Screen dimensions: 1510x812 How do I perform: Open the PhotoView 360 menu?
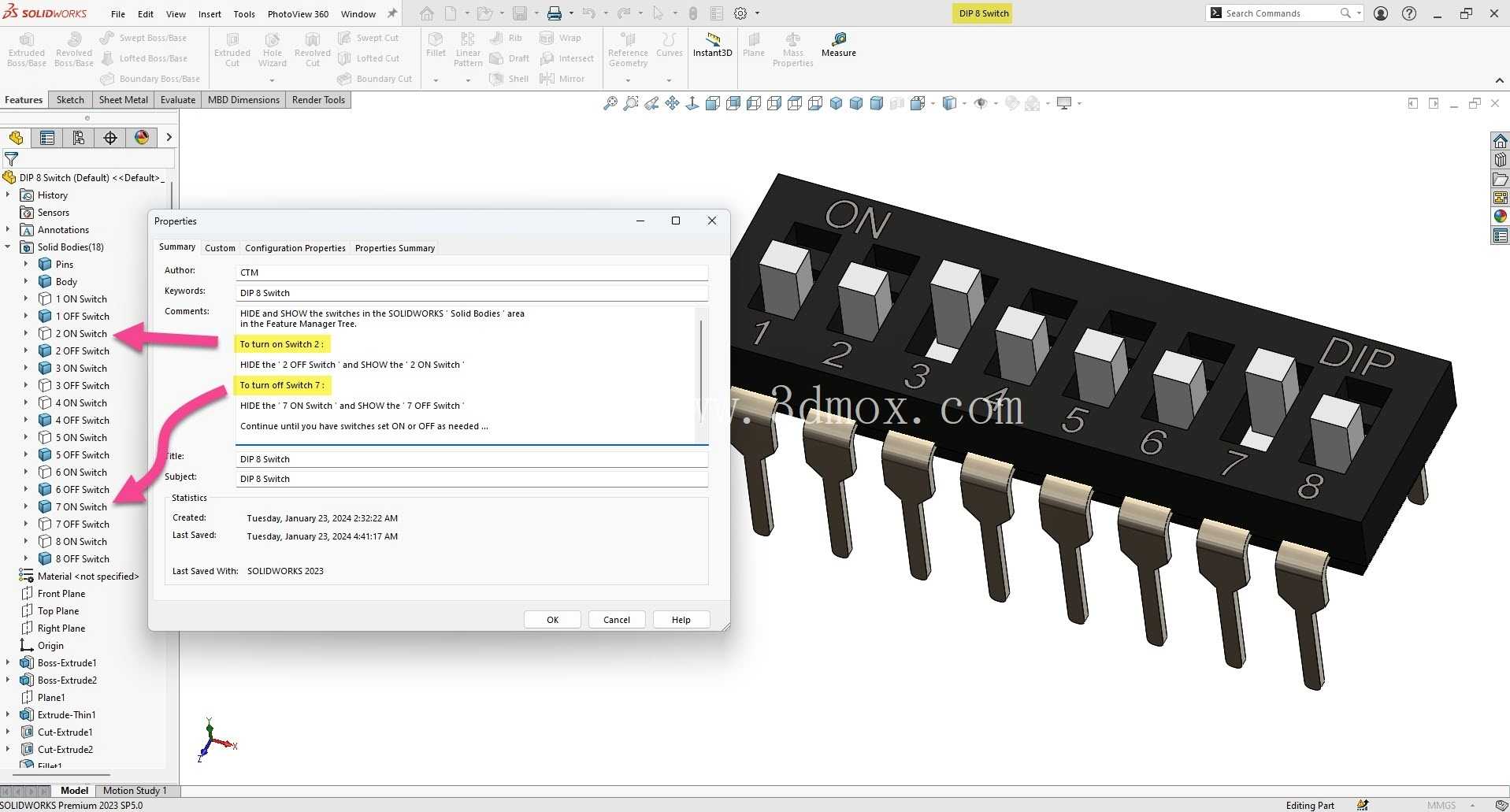click(298, 14)
